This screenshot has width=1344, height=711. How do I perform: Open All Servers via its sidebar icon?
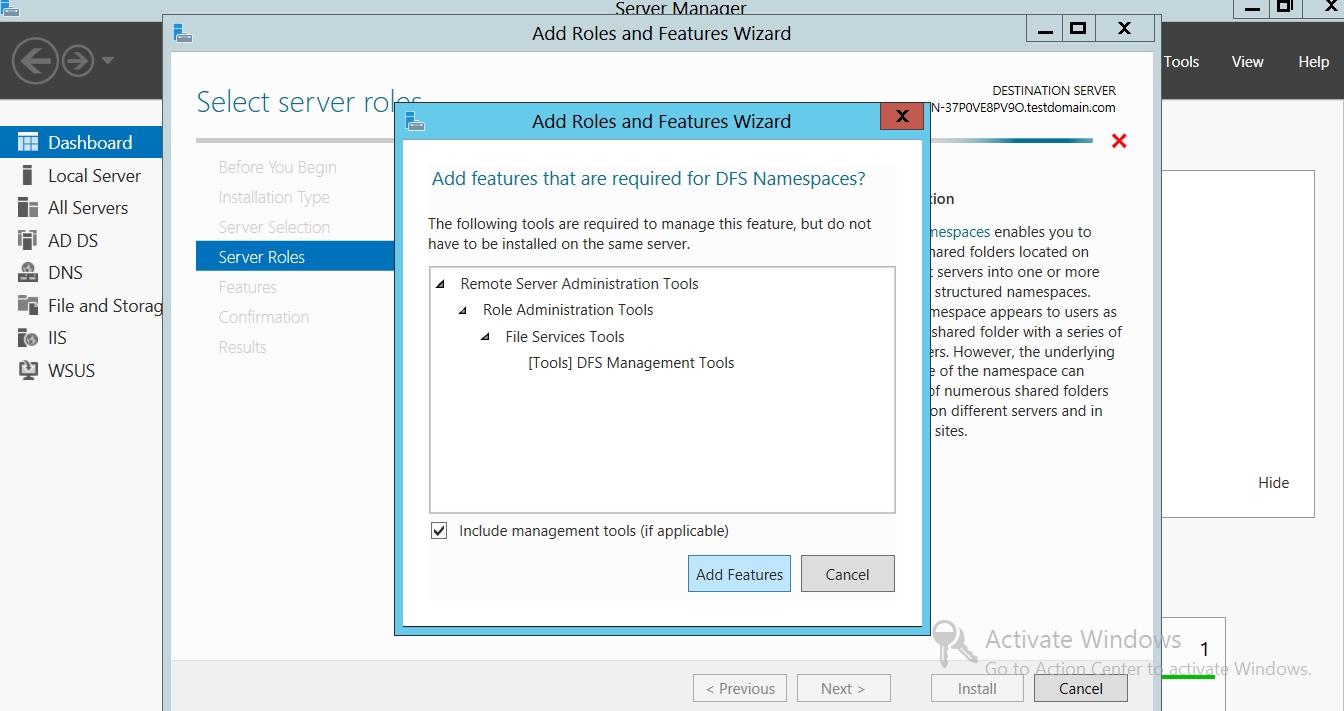(x=28, y=208)
